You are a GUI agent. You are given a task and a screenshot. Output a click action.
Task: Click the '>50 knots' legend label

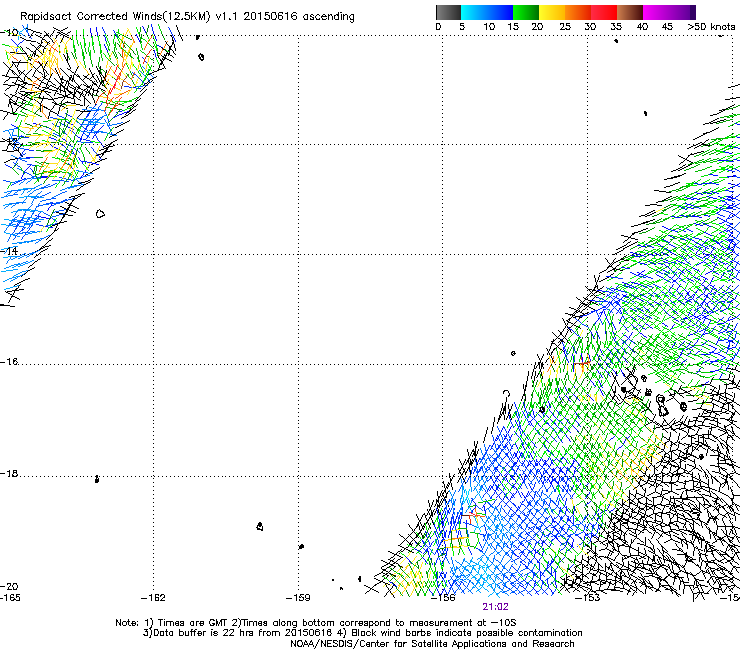coord(711,27)
